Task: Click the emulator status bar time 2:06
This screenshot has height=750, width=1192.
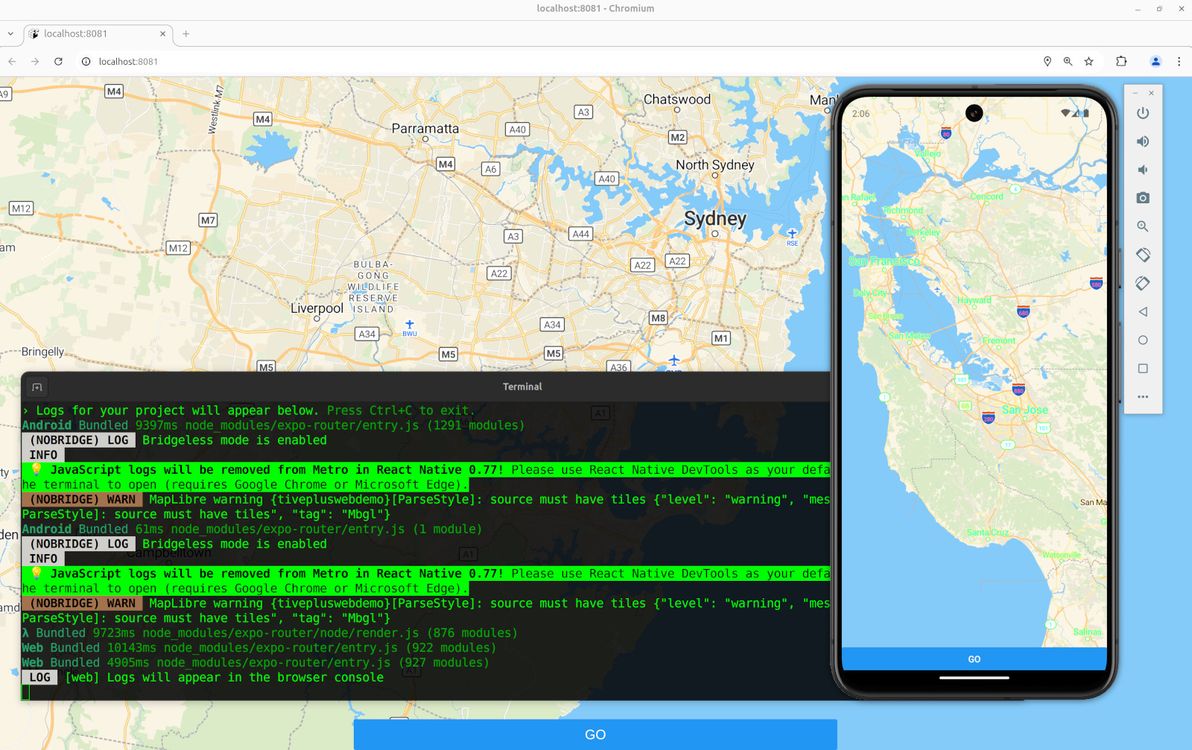Action: point(861,113)
